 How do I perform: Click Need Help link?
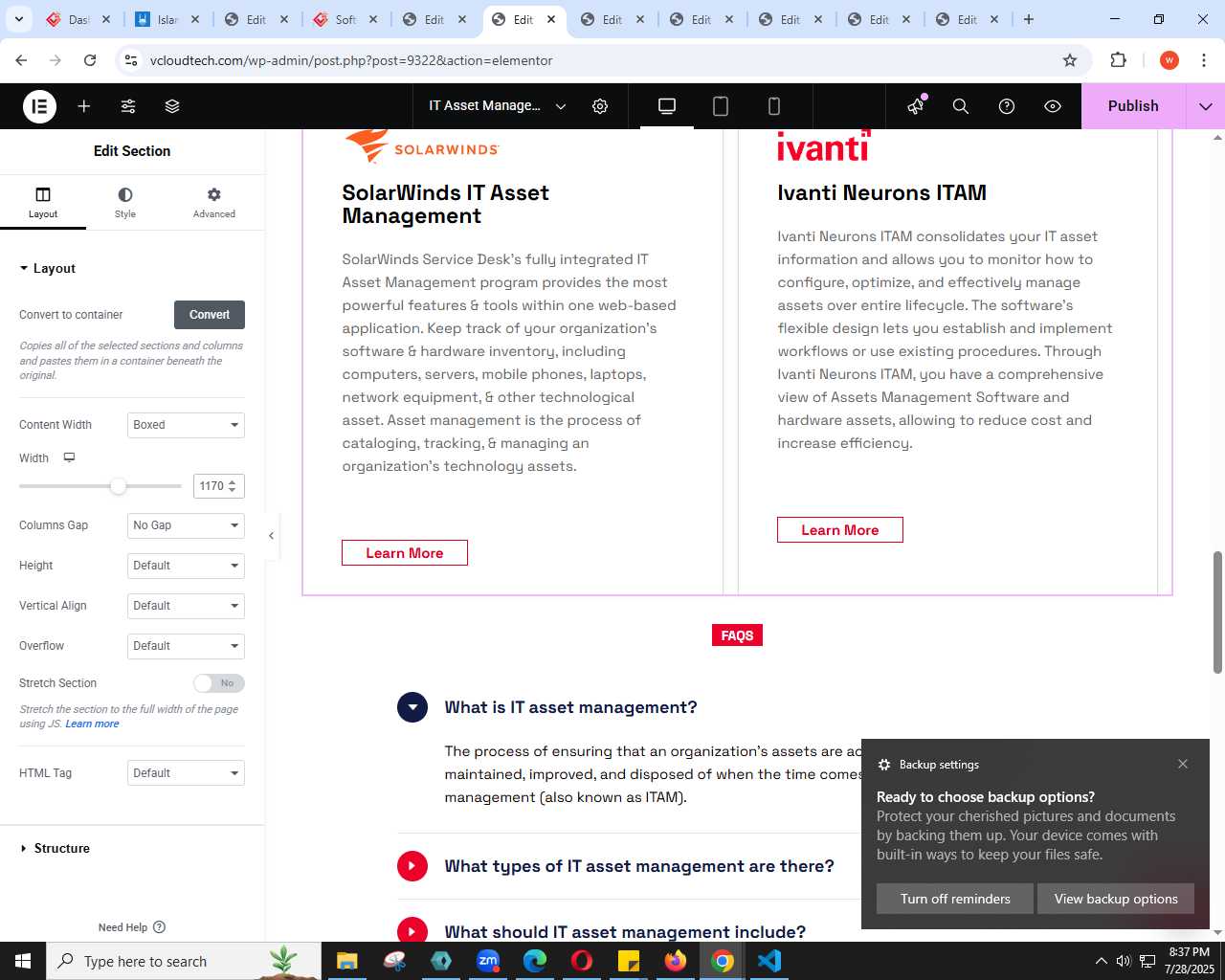click(132, 927)
